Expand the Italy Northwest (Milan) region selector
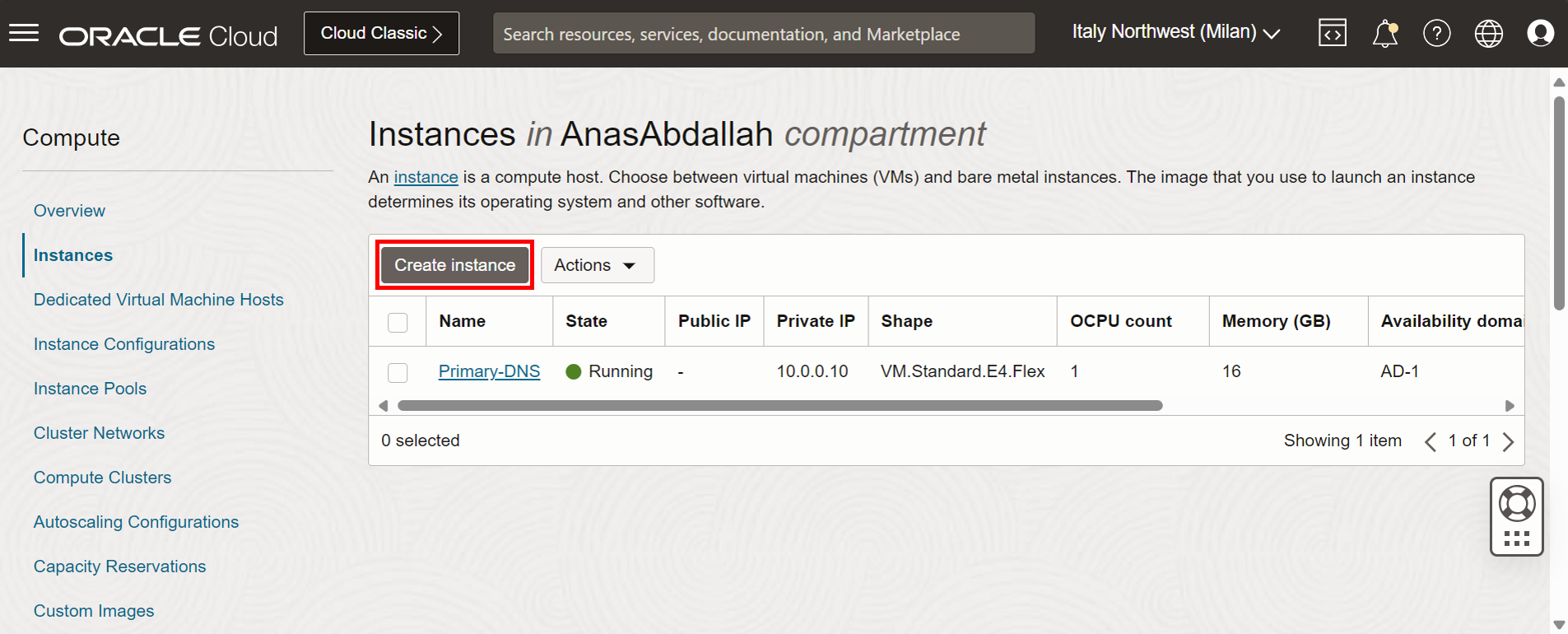Screen dimensions: 1568x634 click(1176, 32)
